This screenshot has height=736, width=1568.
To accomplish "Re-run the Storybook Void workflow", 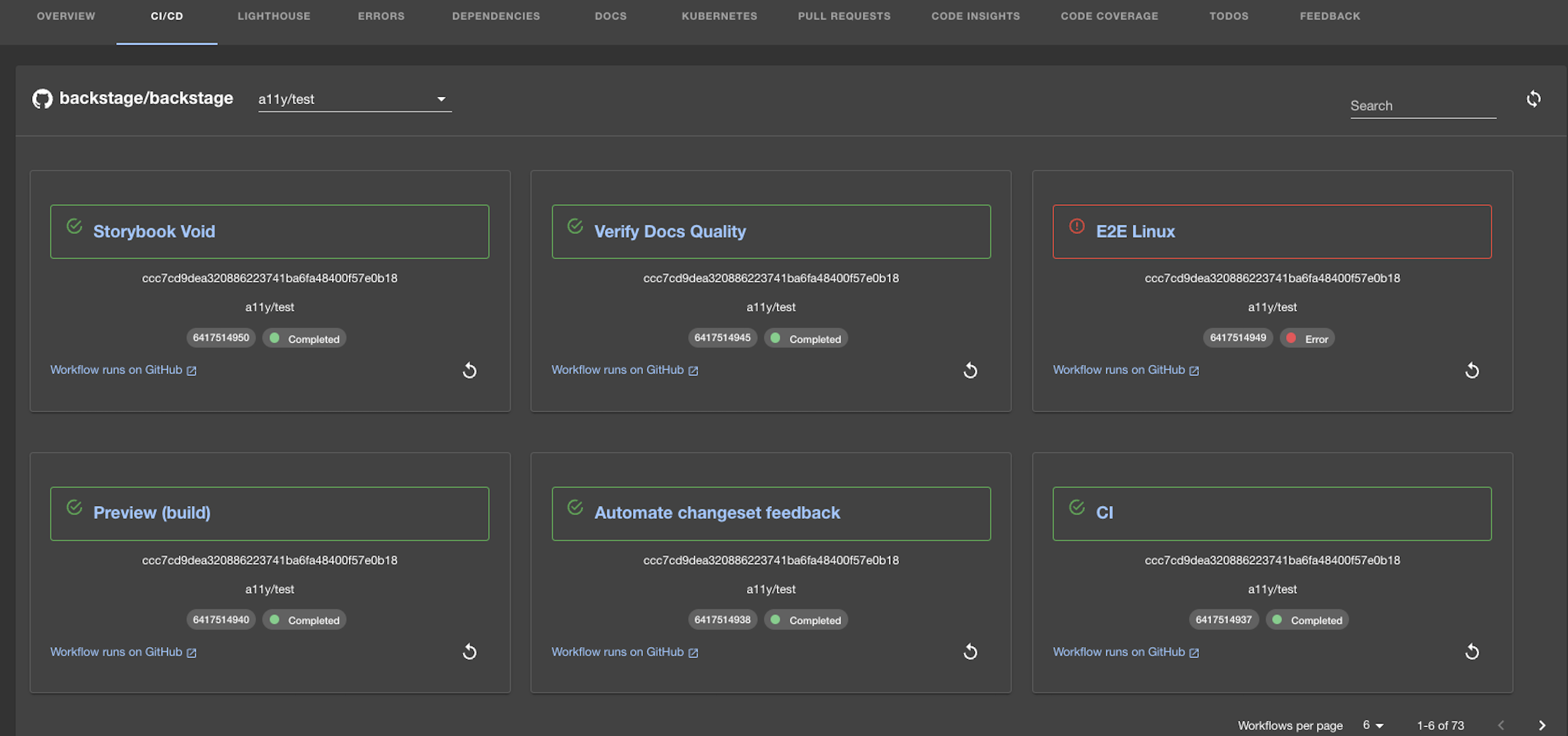I will click(469, 370).
